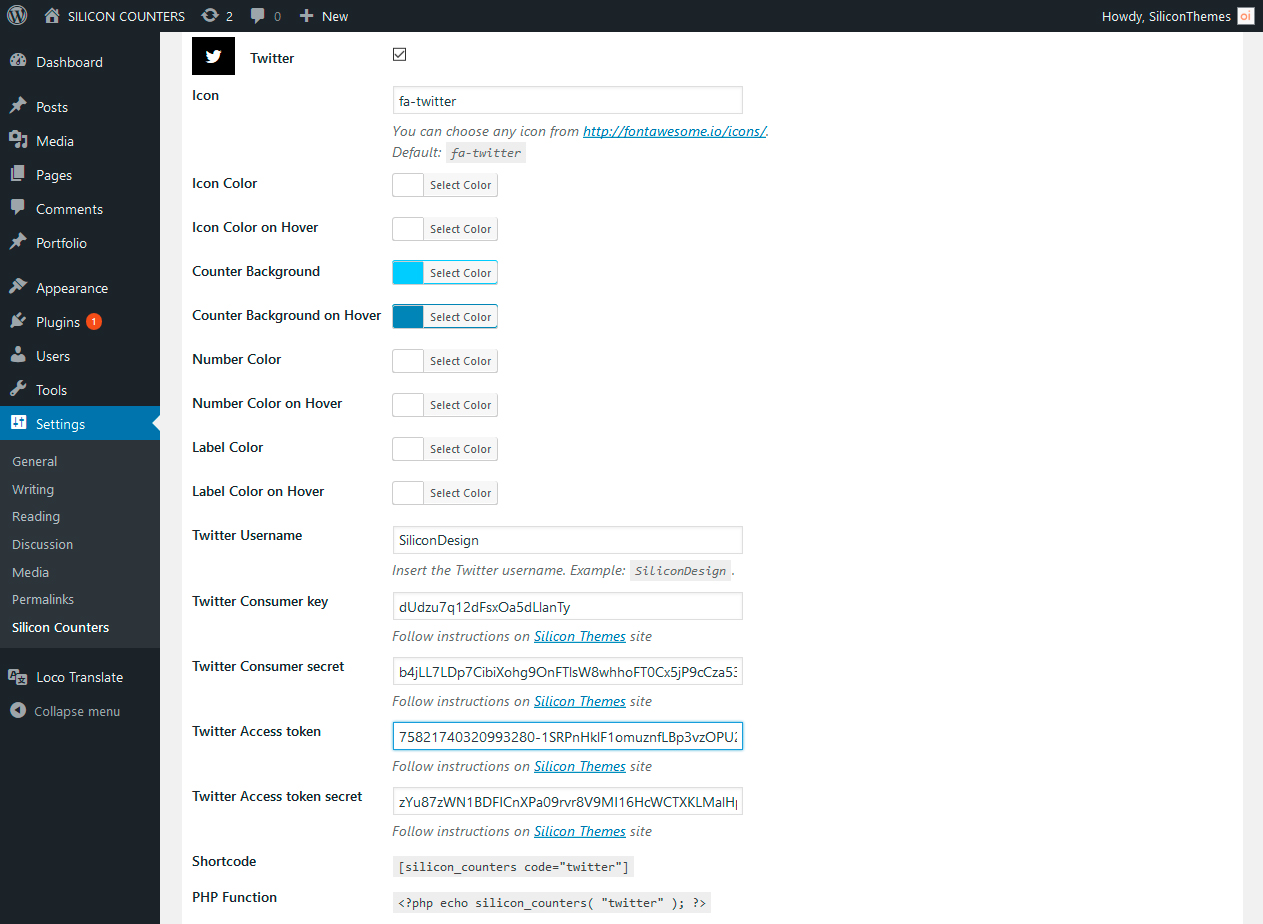Click the black Twitter bird icon

pyautogui.click(x=213, y=57)
